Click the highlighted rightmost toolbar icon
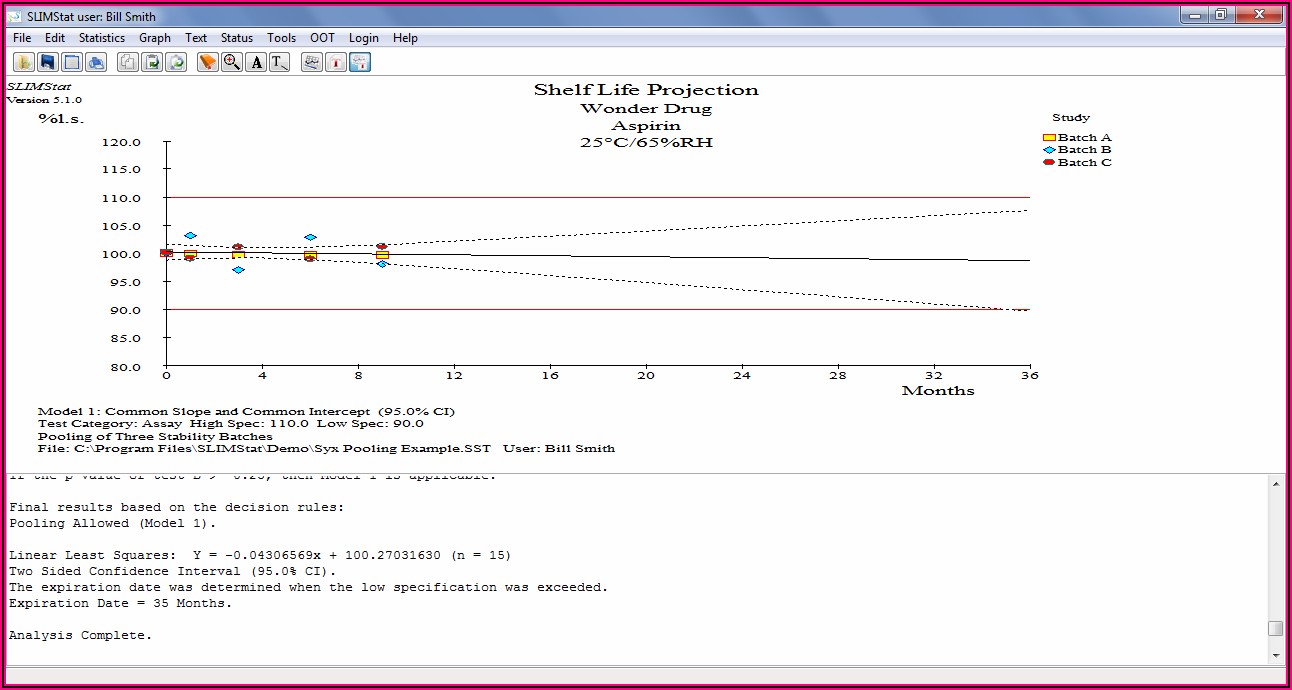Image resolution: width=1292 pixels, height=690 pixels. pos(360,62)
